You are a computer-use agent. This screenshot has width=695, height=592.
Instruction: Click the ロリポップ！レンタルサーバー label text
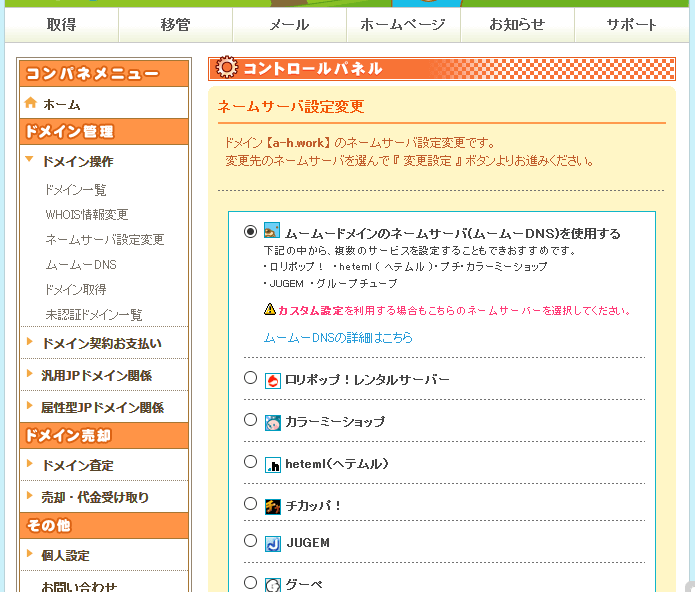point(367,380)
